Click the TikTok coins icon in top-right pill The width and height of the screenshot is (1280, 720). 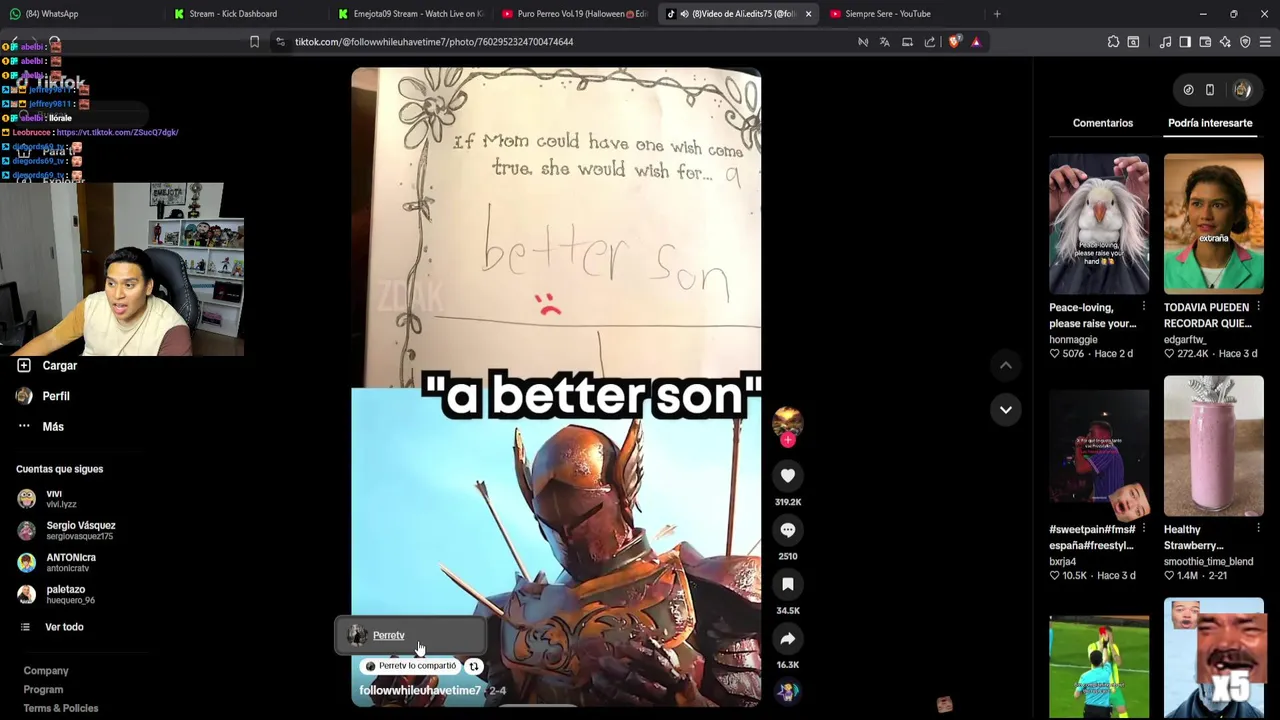1188,90
